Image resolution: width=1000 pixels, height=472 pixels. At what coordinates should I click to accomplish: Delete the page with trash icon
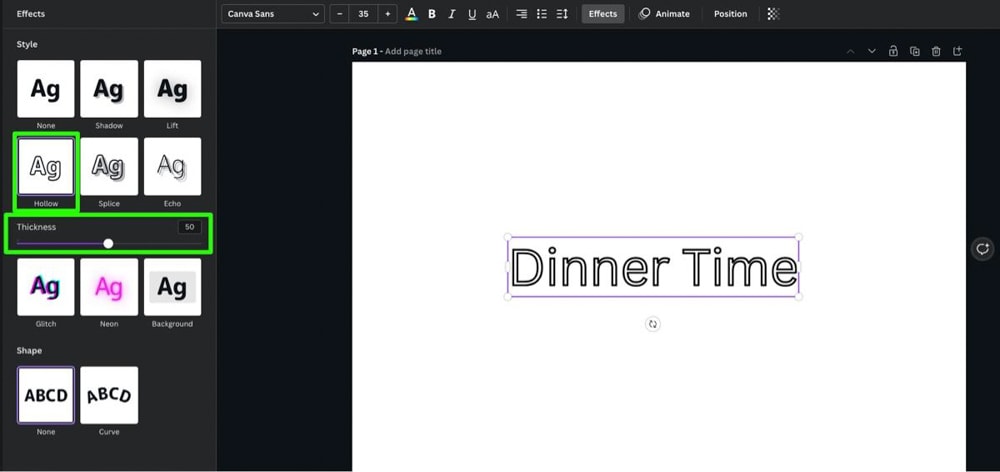[x=936, y=51]
